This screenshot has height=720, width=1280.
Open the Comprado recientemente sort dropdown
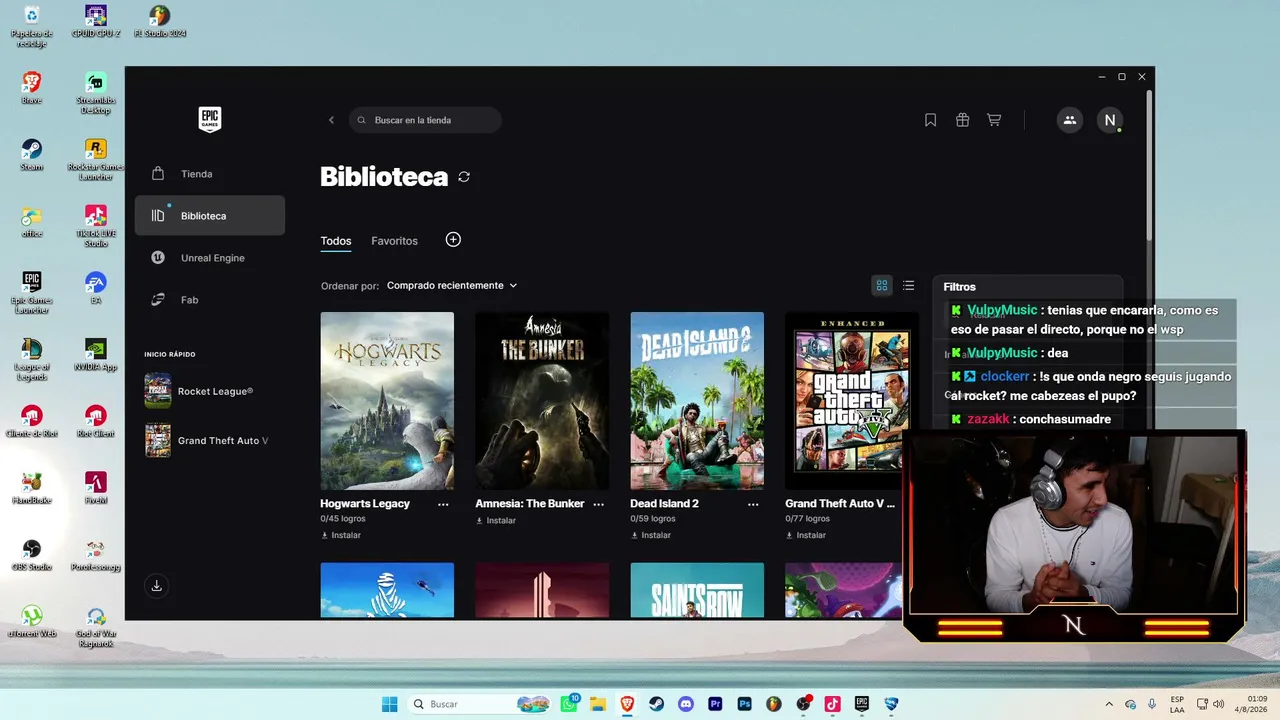click(452, 286)
